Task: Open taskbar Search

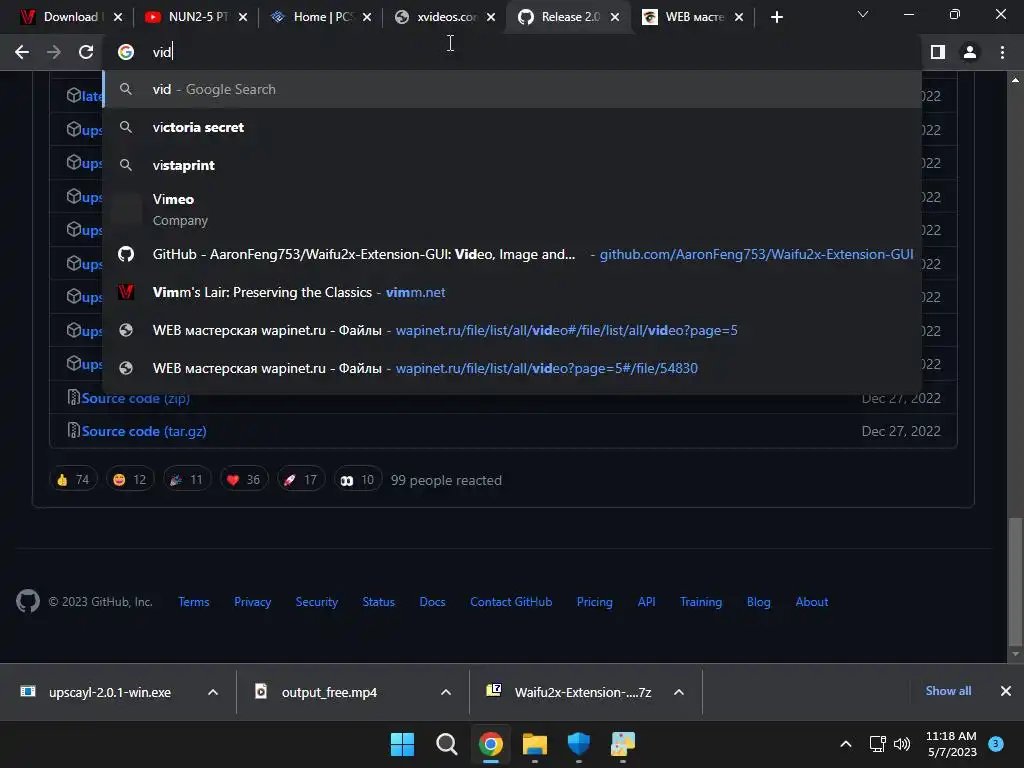Action: point(447,744)
